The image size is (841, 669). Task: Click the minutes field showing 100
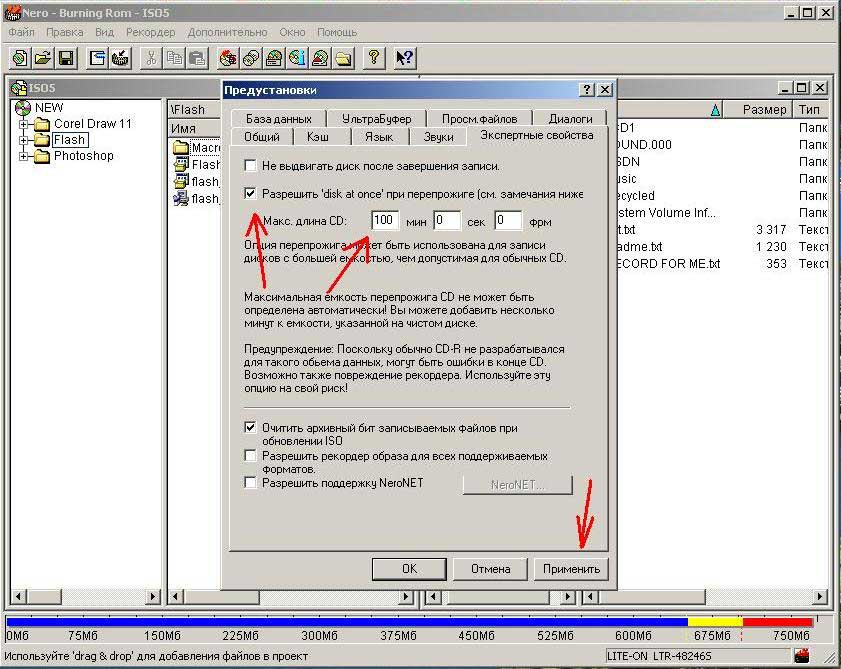[x=385, y=220]
